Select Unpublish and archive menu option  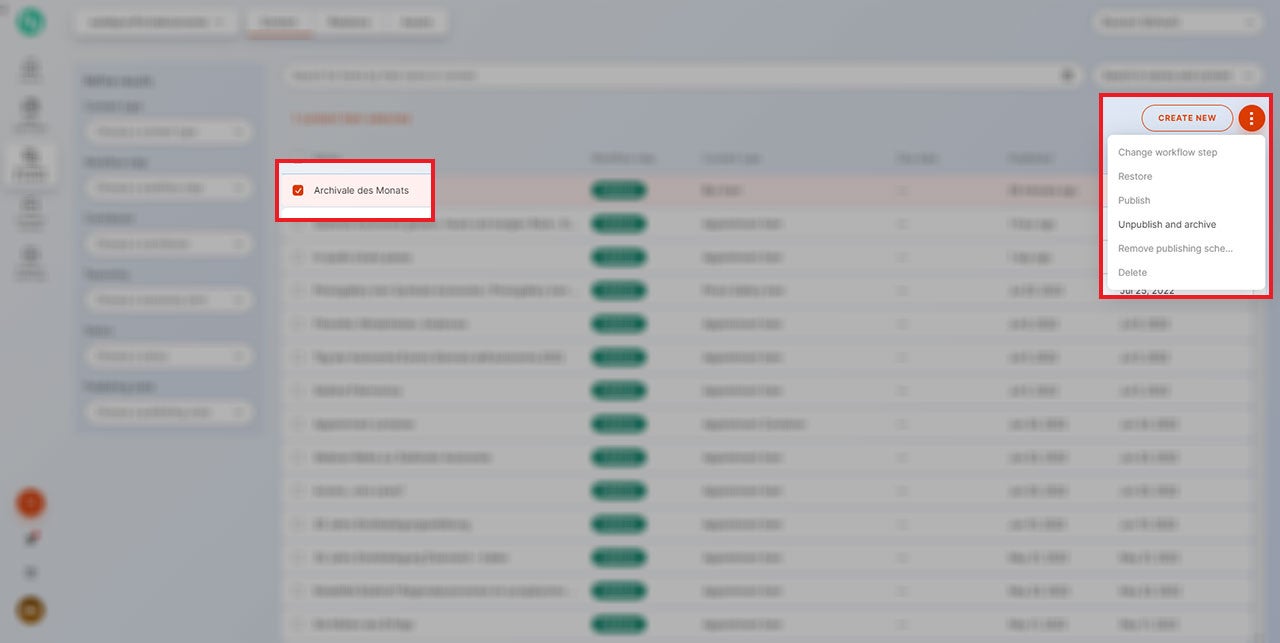pos(1167,225)
